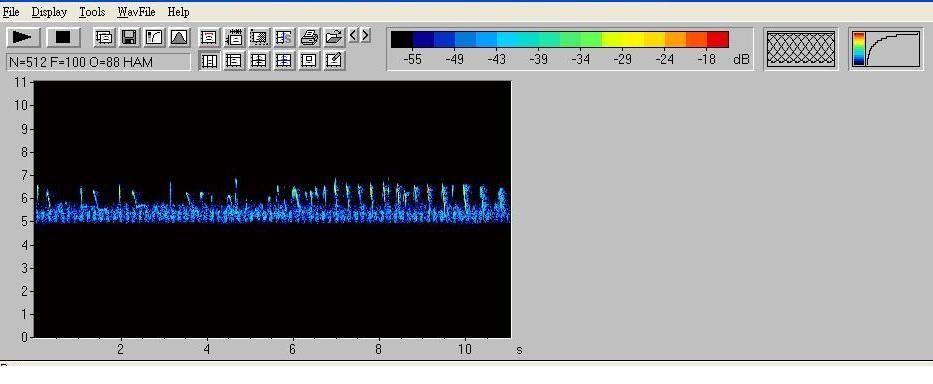933x384 pixels.
Task: Click the printer icon
Action: (309, 38)
